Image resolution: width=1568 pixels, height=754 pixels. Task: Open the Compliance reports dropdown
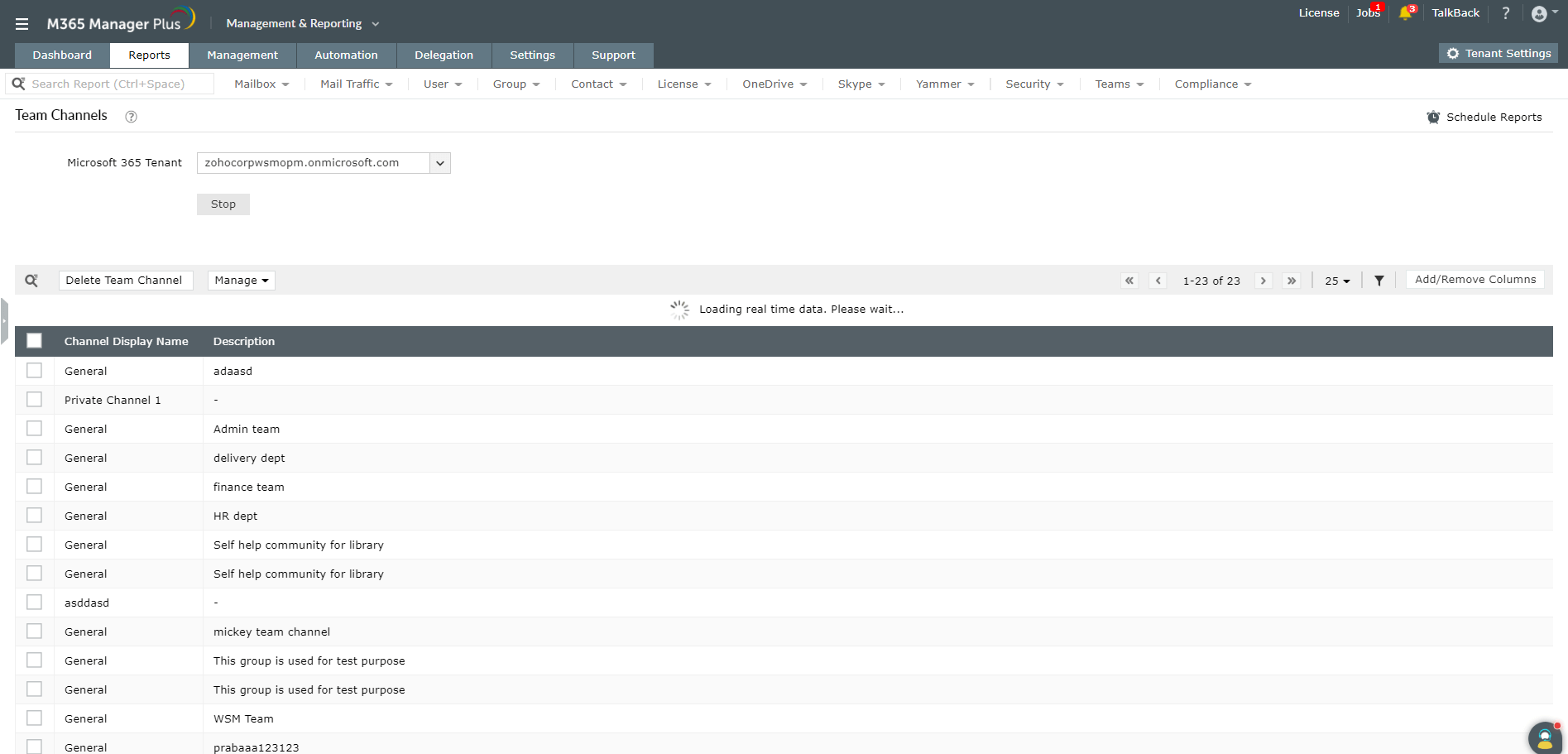pyautogui.click(x=1213, y=84)
